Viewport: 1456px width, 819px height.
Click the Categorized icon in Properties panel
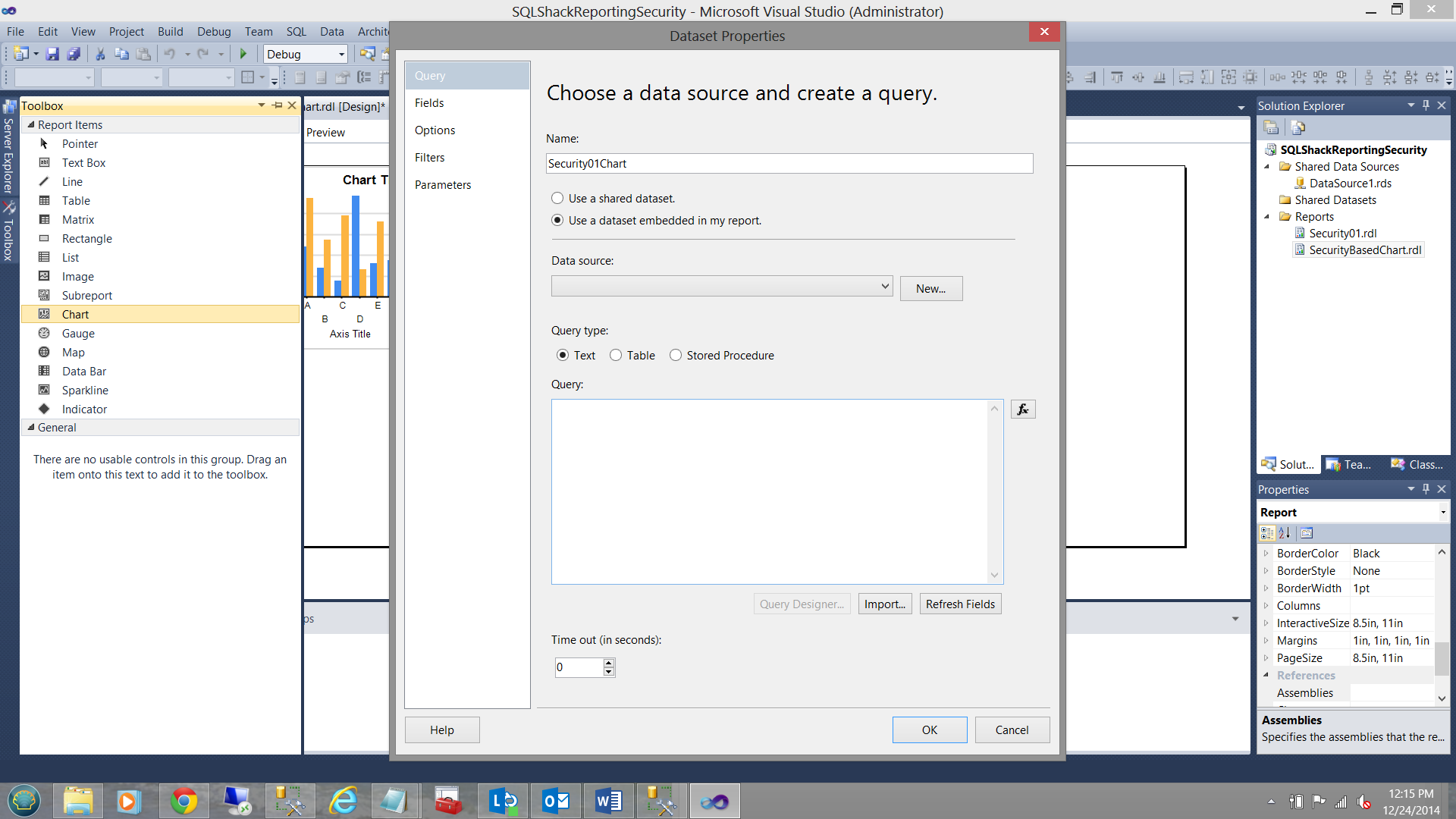[1267, 533]
